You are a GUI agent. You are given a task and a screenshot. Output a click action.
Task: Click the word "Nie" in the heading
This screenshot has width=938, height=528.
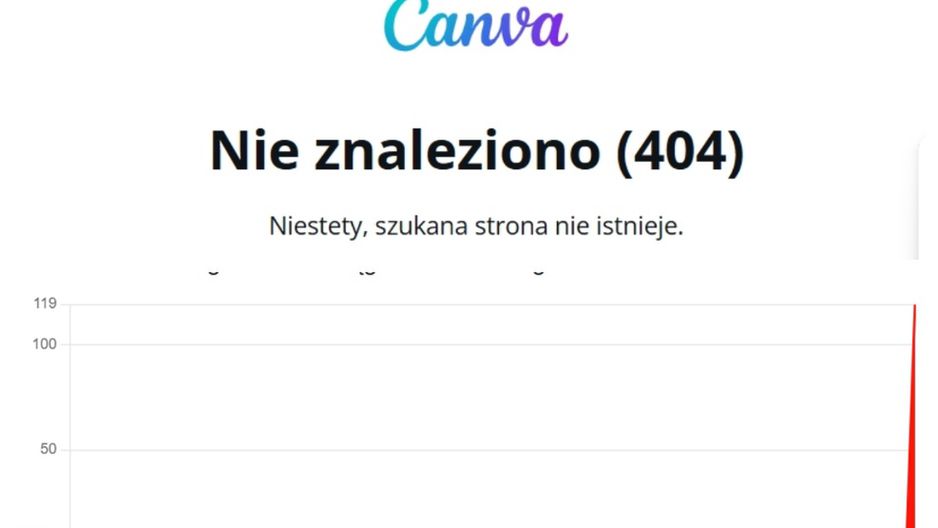pos(254,151)
